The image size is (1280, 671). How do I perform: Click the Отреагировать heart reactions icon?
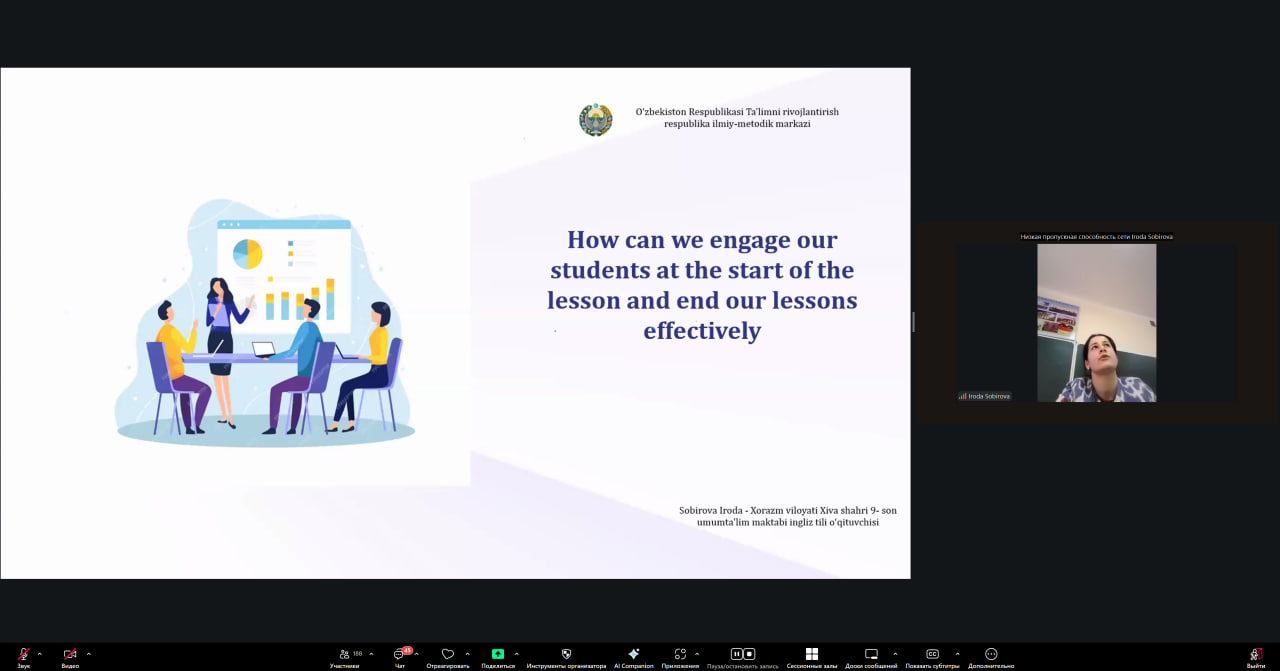pos(448,654)
